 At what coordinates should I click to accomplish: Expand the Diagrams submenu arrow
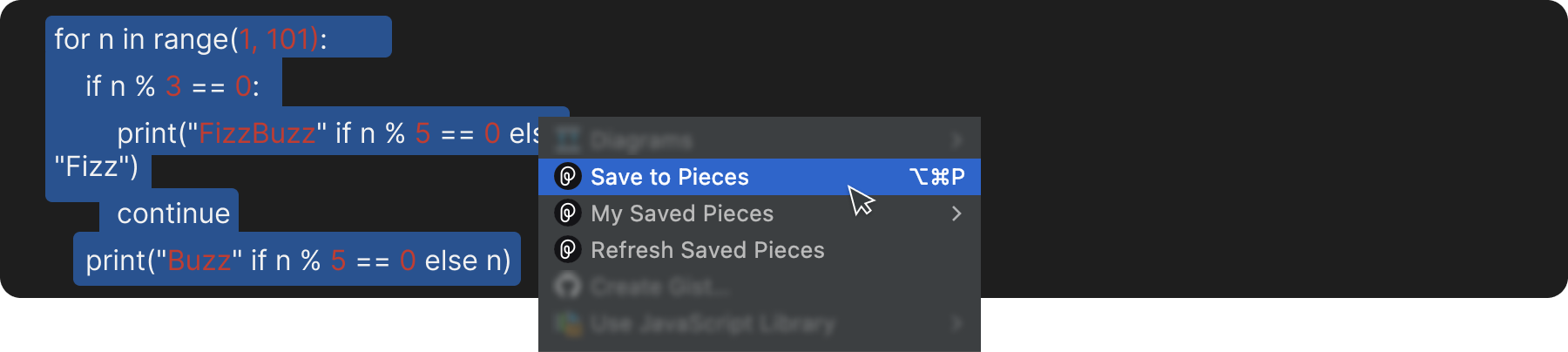point(956,139)
